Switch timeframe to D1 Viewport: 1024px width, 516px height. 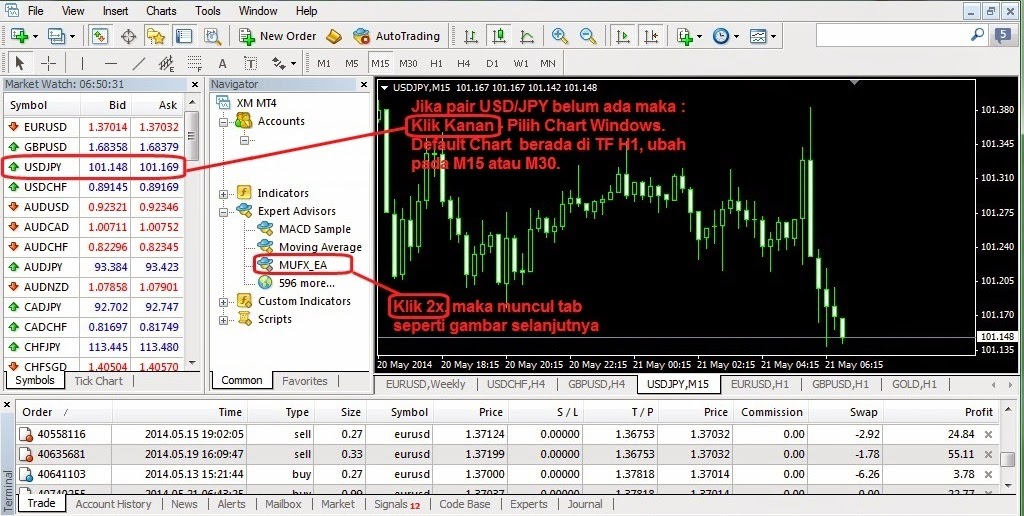[492, 63]
